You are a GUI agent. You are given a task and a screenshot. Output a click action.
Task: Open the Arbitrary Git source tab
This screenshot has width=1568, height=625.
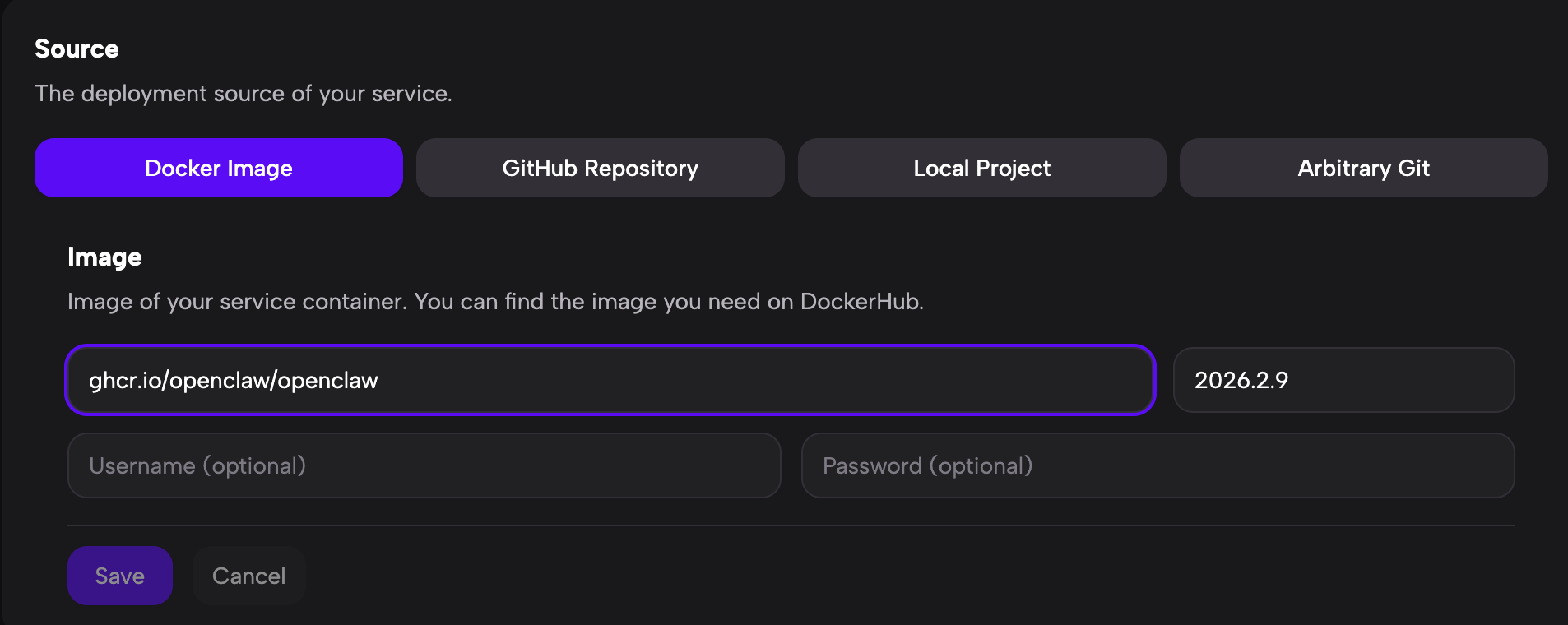coord(1363,168)
